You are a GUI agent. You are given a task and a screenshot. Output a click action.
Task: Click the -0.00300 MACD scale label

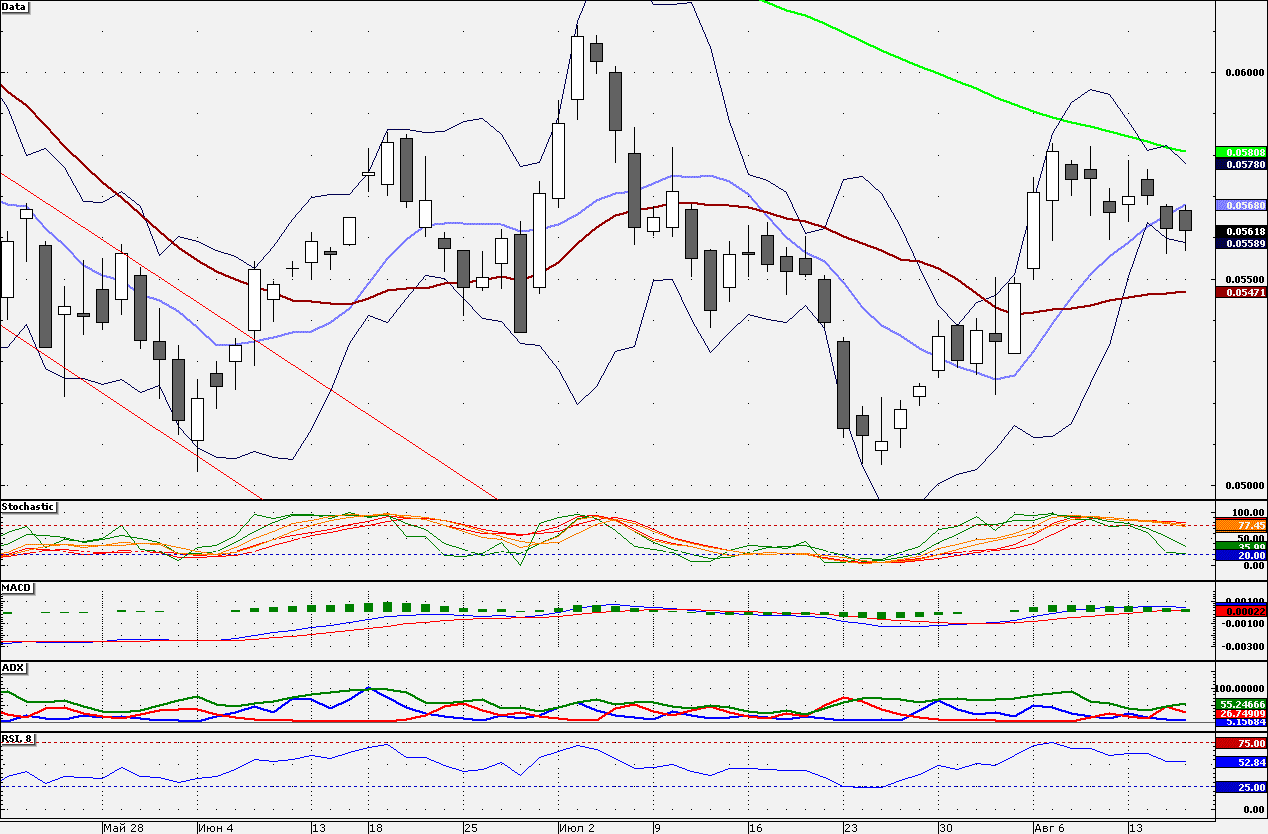(1243, 646)
